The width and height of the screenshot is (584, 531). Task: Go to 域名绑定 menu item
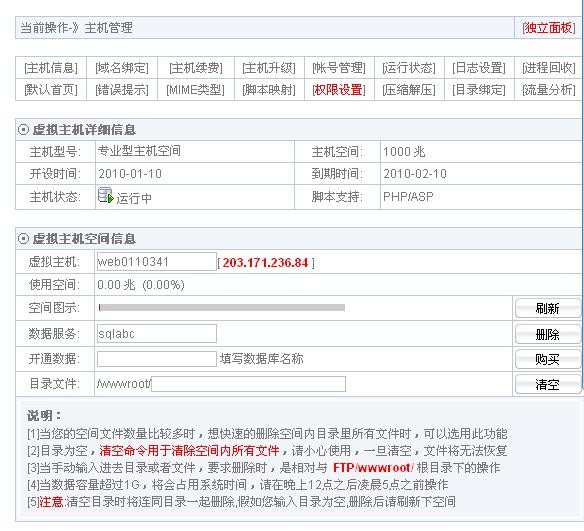[x=122, y=68]
